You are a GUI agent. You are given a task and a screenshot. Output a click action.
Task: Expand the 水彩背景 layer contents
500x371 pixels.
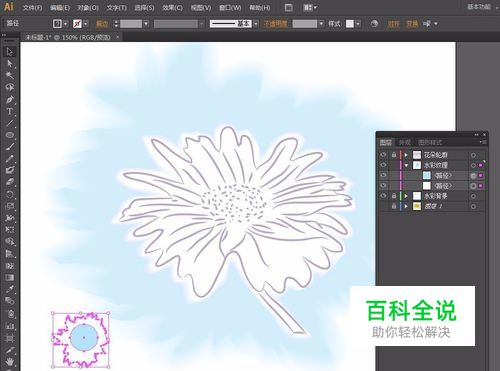(406, 196)
